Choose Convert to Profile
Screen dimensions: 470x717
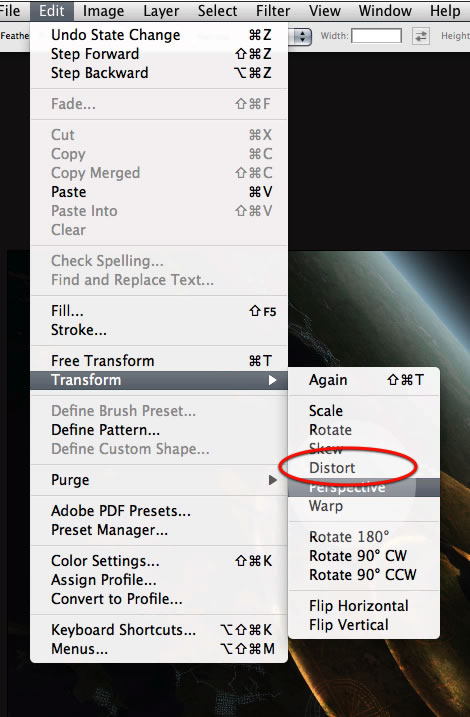159,599
